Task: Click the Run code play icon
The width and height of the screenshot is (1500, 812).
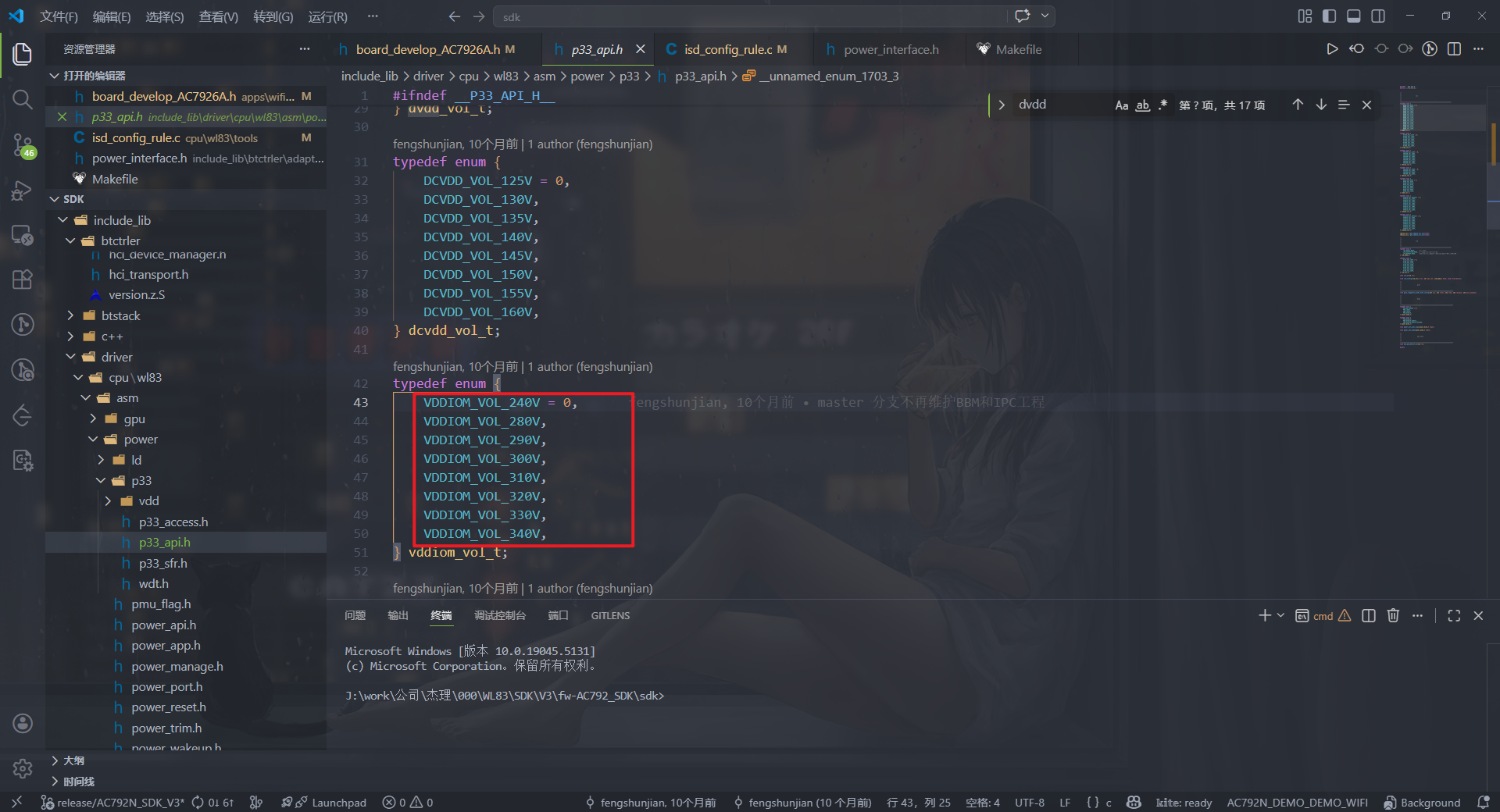Action: (x=1332, y=49)
